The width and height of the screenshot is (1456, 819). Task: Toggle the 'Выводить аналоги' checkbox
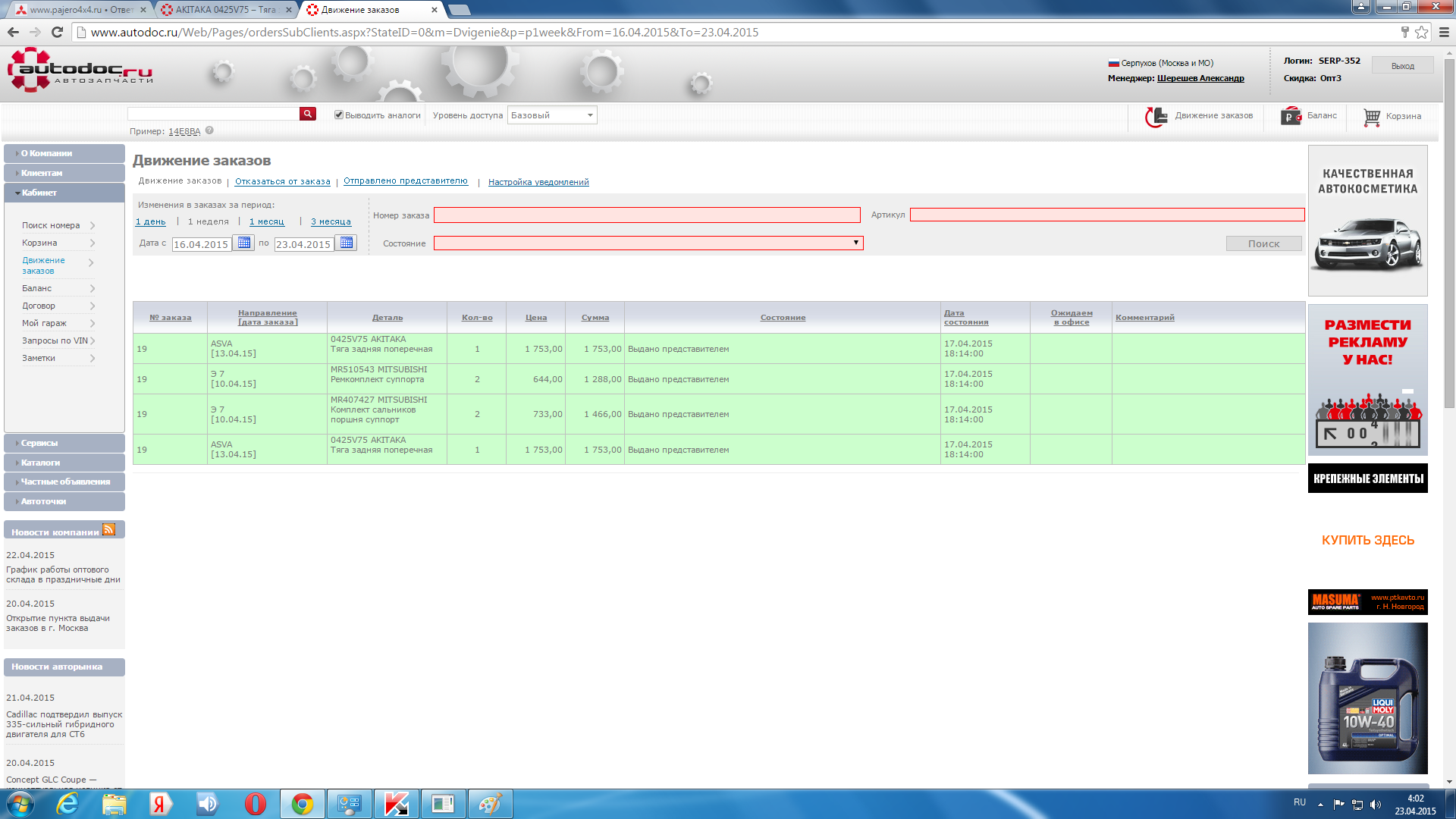click(339, 115)
